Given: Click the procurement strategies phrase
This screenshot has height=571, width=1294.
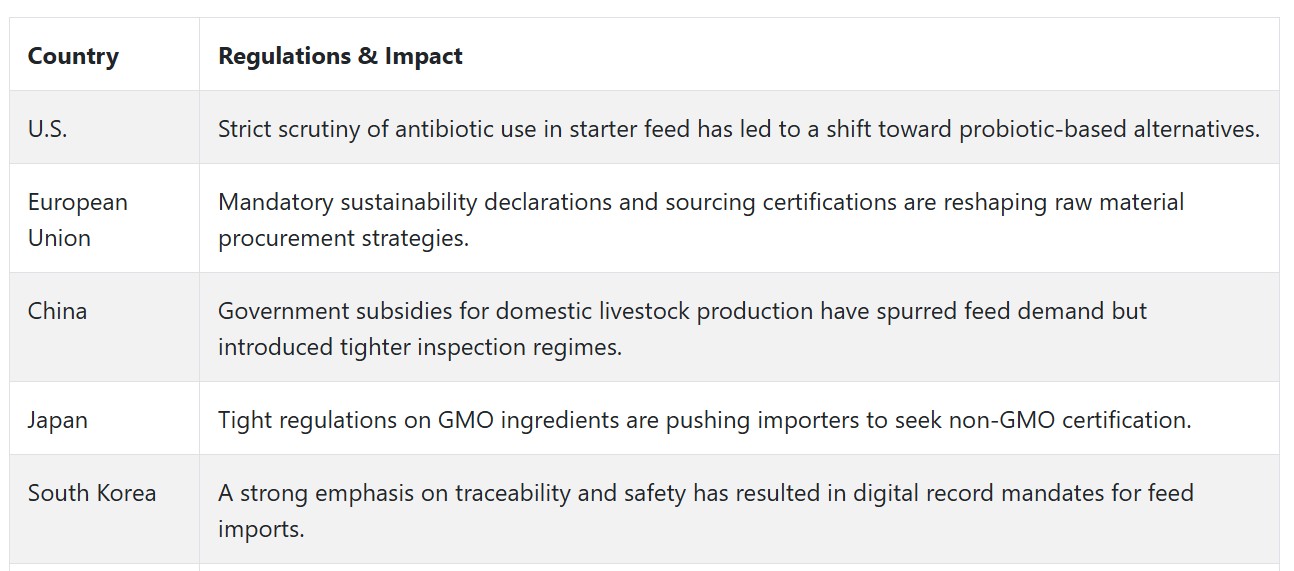Looking at the screenshot, I should (x=343, y=239).
